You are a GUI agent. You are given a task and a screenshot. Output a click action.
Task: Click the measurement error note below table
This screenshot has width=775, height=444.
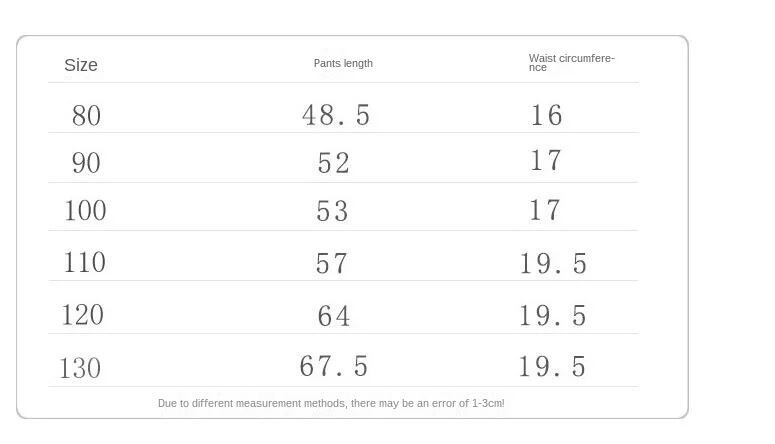point(331,403)
